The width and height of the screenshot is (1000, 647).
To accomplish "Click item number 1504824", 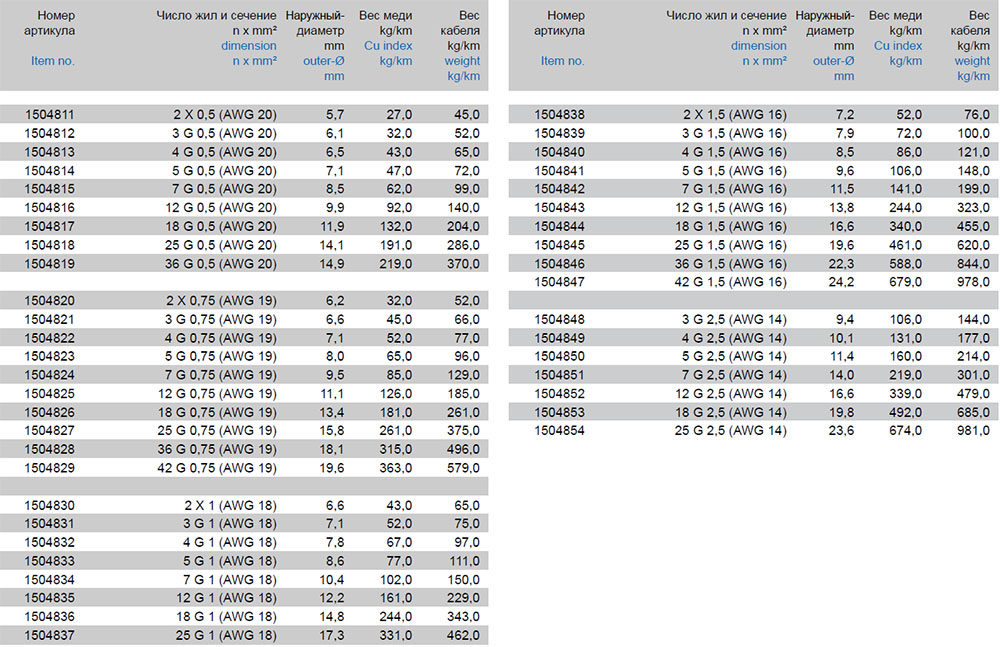I will tap(49, 375).
